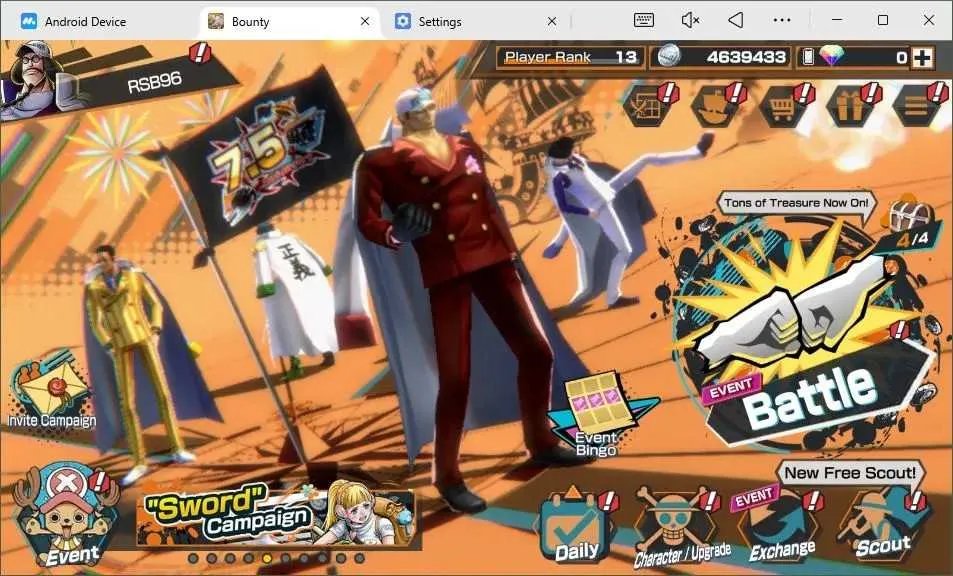
Task: Mute the emulator sound via speaker icon
Action: (690, 20)
